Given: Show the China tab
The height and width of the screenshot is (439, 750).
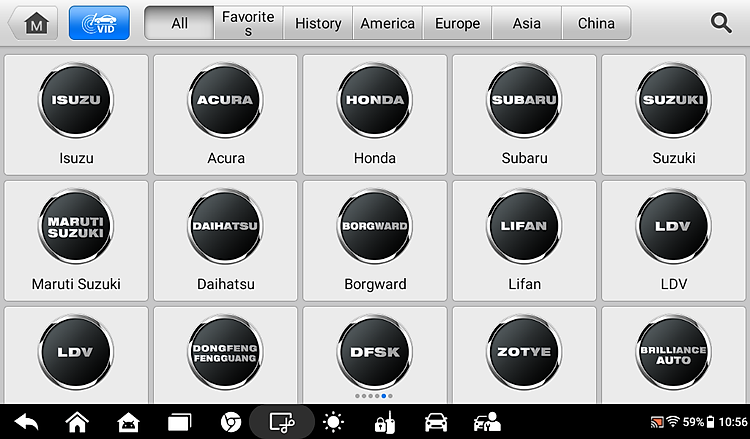Looking at the screenshot, I should 596,23.
